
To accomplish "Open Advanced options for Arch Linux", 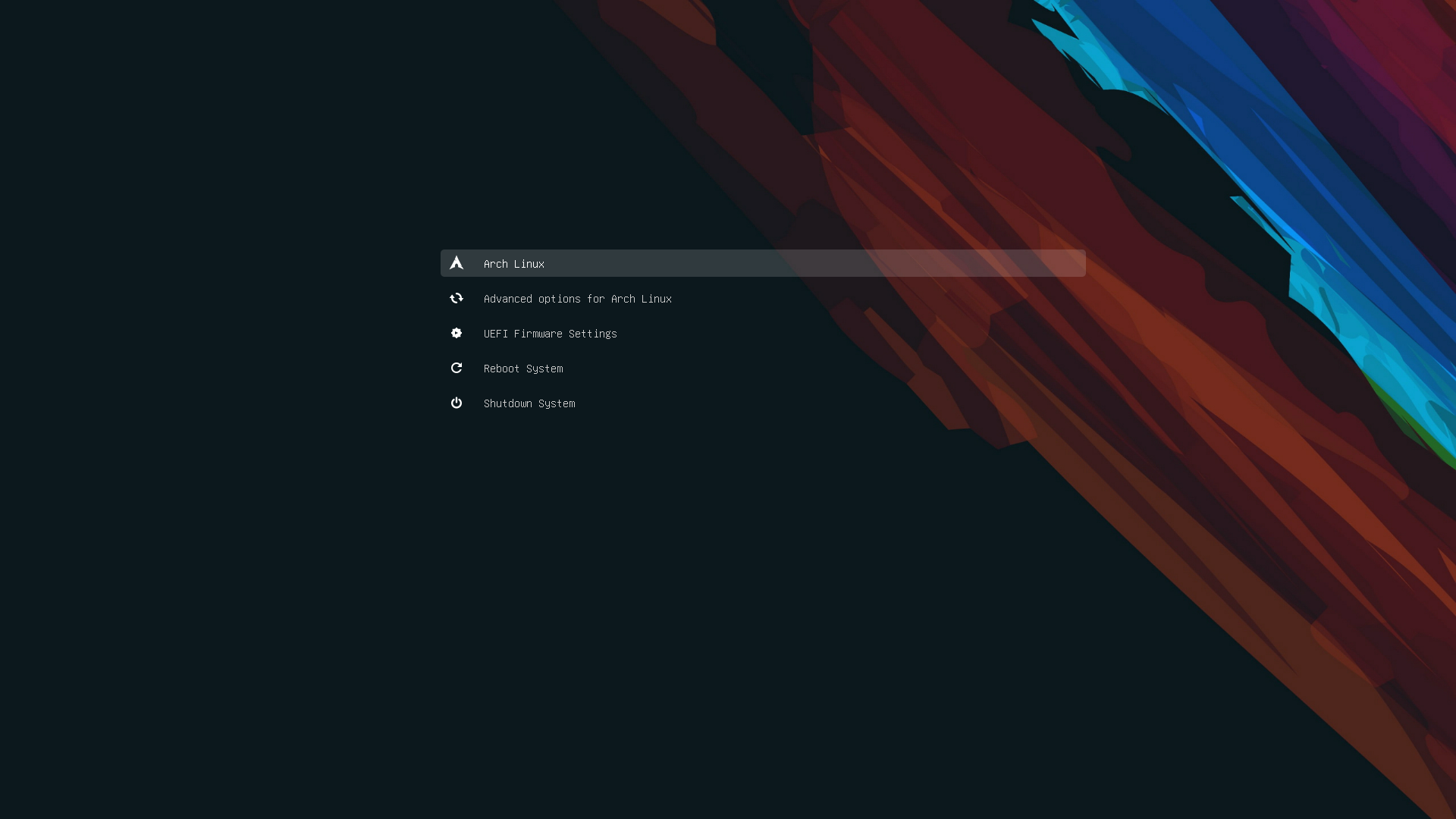I will click(x=577, y=299).
